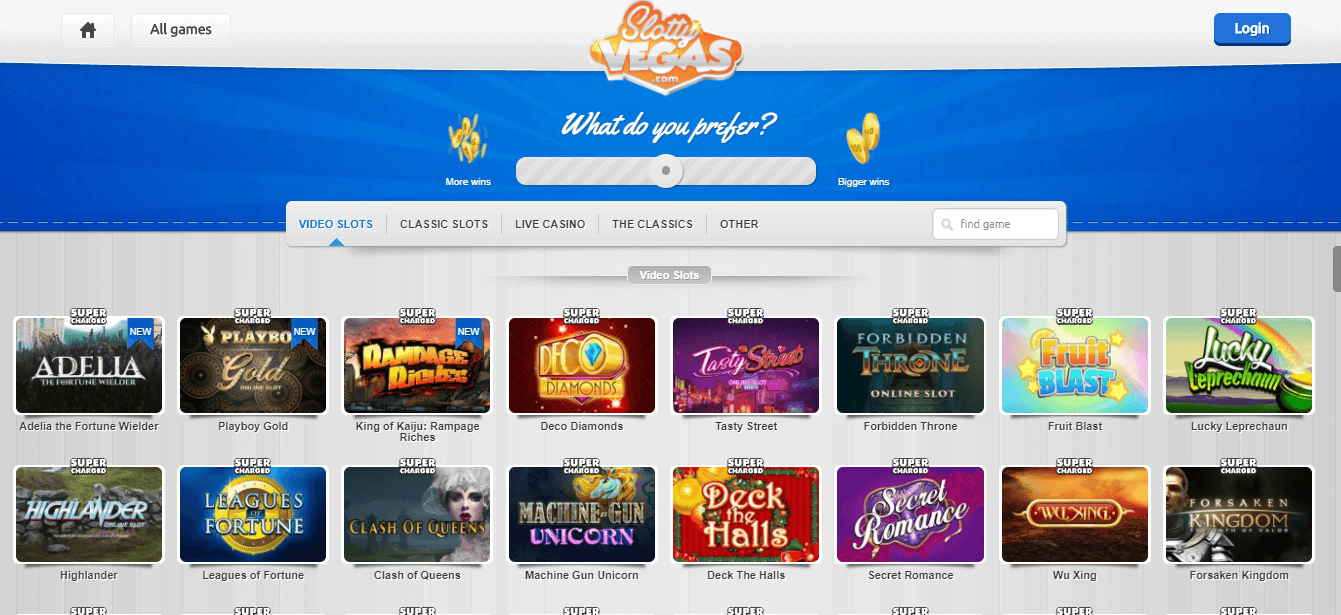Select the Deco Diamonds game tile
This screenshot has width=1341, height=615.
[582, 366]
